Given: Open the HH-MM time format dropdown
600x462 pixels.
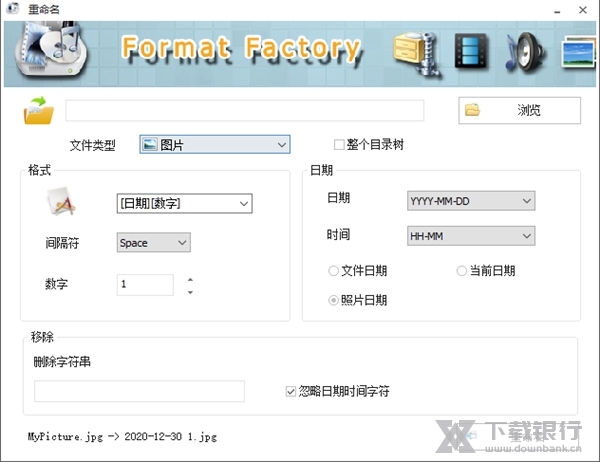Looking at the screenshot, I should tap(471, 236).
